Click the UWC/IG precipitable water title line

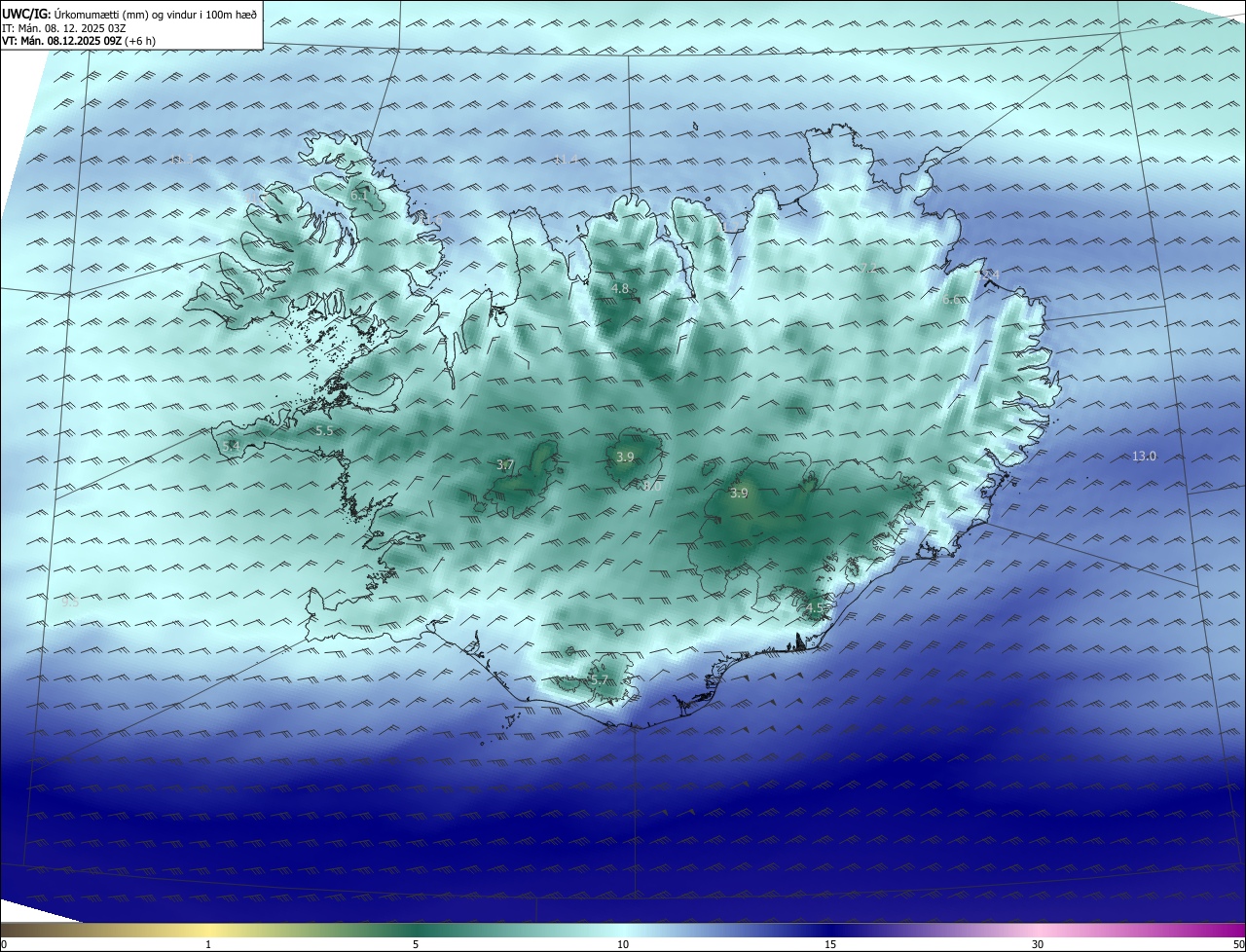[x=129, y=14]
